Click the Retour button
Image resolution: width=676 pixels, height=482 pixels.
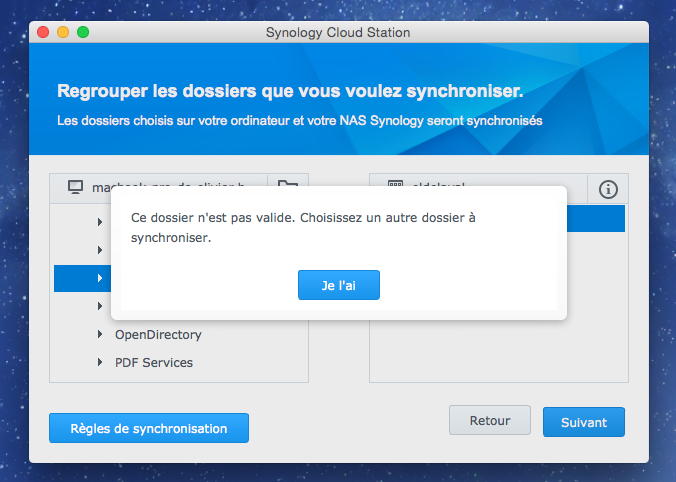coord(490,420)
